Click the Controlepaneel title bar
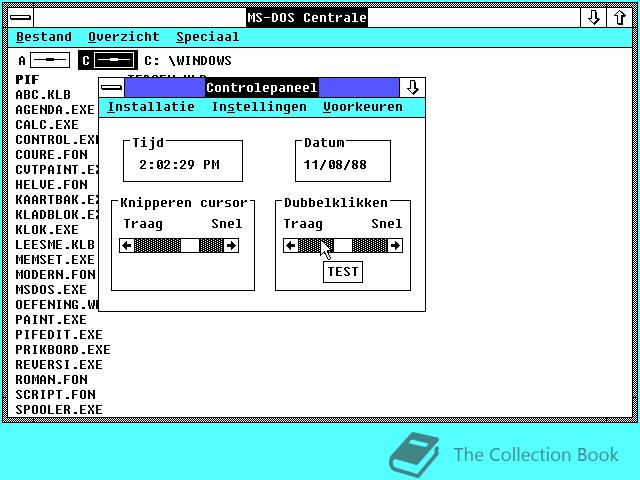640x480 pixels. (x=262, y=88)
